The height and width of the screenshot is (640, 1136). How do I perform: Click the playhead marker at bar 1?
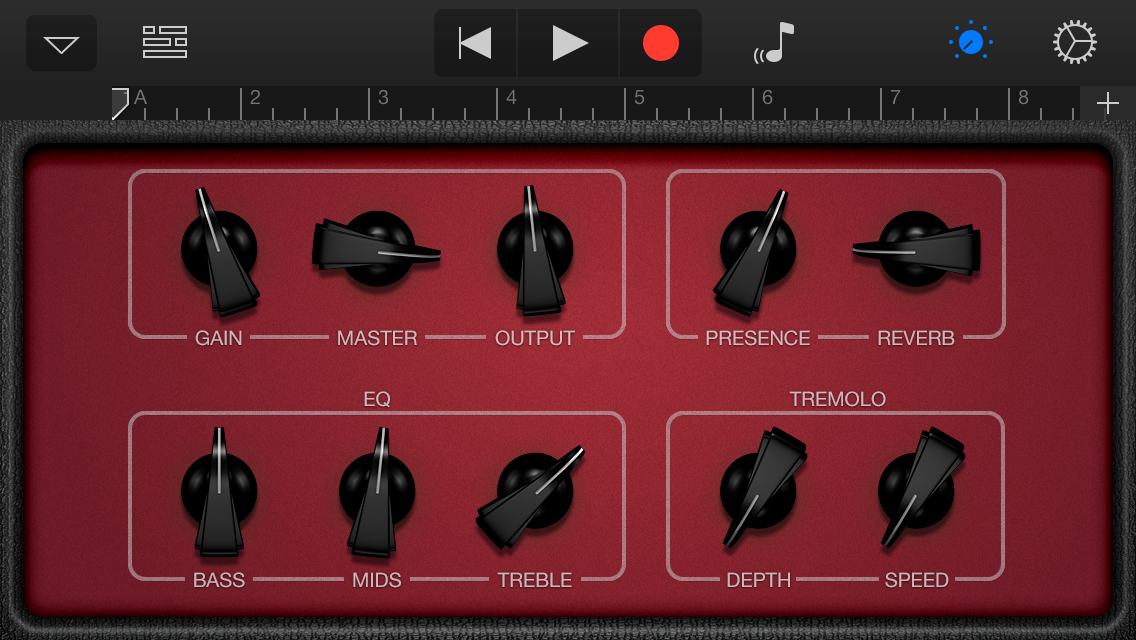120,103
